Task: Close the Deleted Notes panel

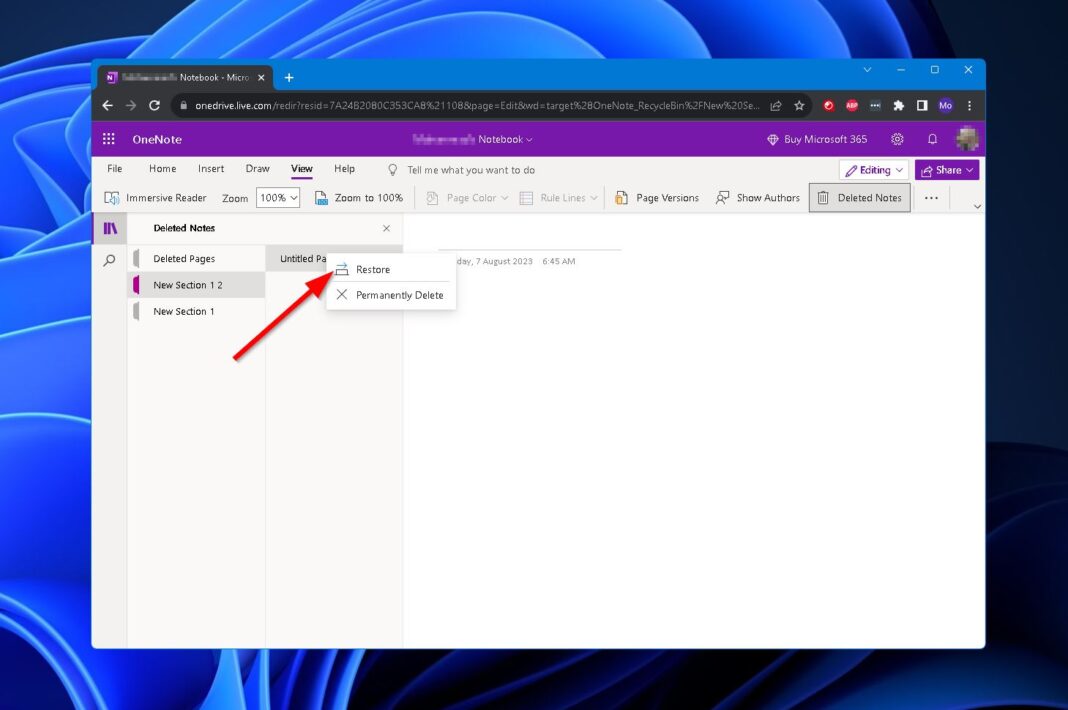Action: point(386,228)
